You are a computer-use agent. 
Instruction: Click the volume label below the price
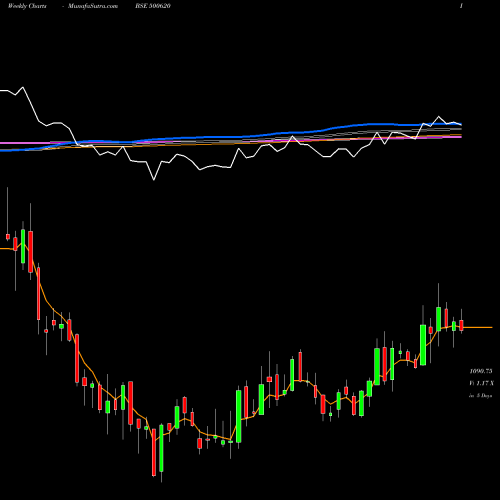[x=481, y=383]
